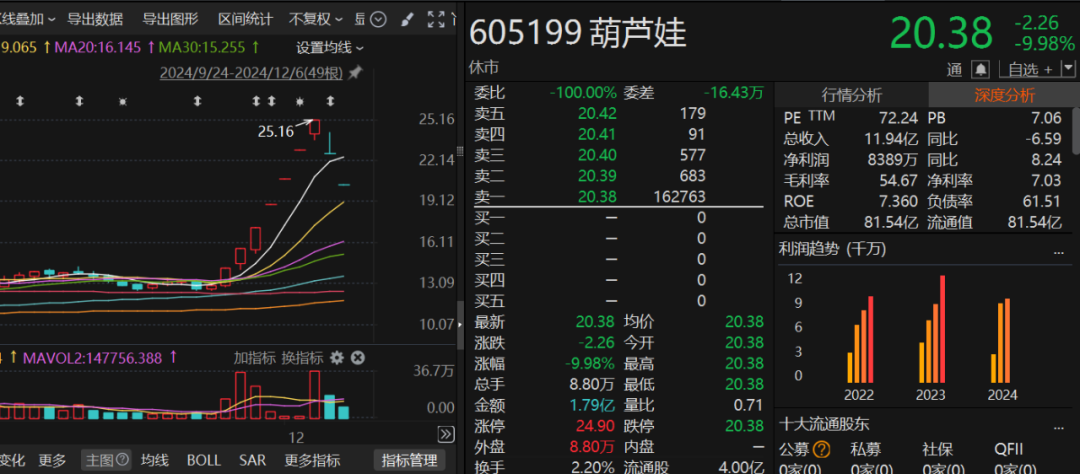The height and width of the screenshot is (474, 1080).
Task: Click stock title 605199 葫芦娃
Action: [x=579, y=32]
